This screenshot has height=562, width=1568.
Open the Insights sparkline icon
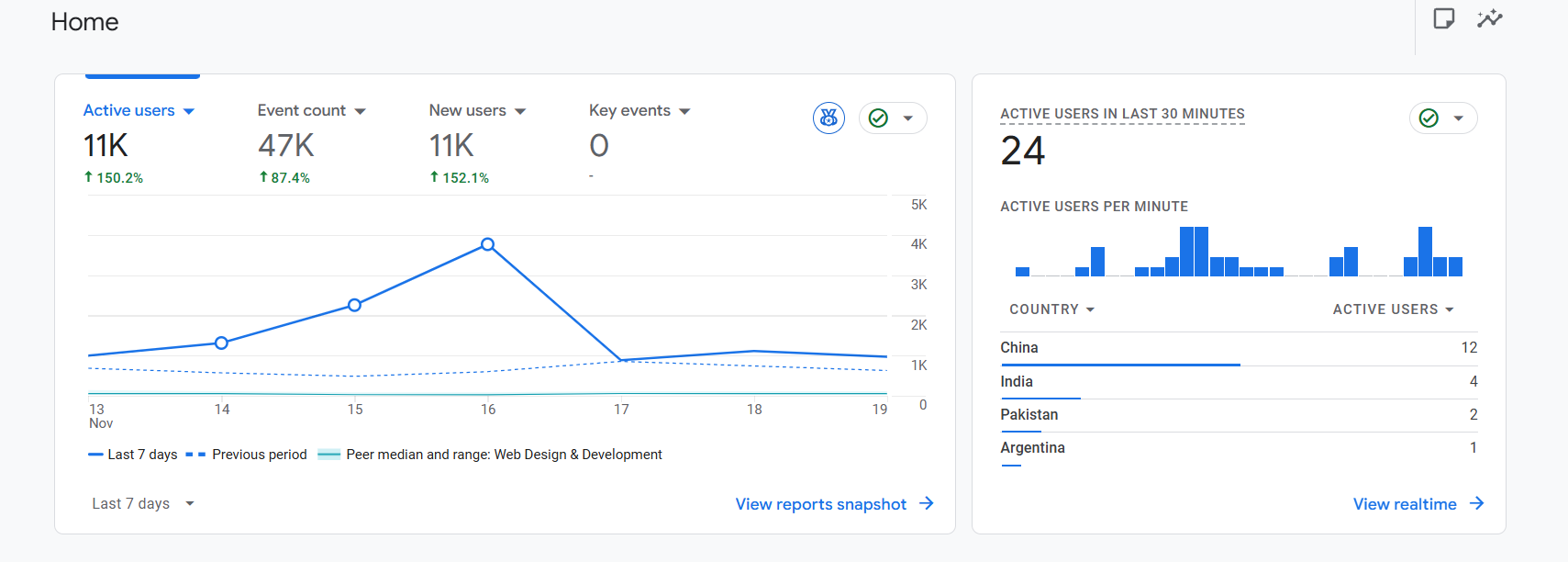tap(1489, 18)
